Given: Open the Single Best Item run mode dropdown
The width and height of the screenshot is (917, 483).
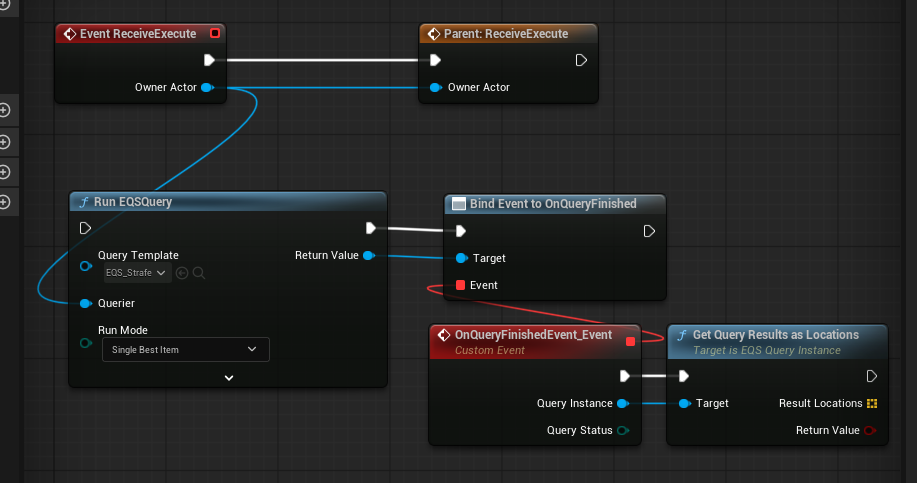Looking at the screenshot, I should [x=186, y=349].
